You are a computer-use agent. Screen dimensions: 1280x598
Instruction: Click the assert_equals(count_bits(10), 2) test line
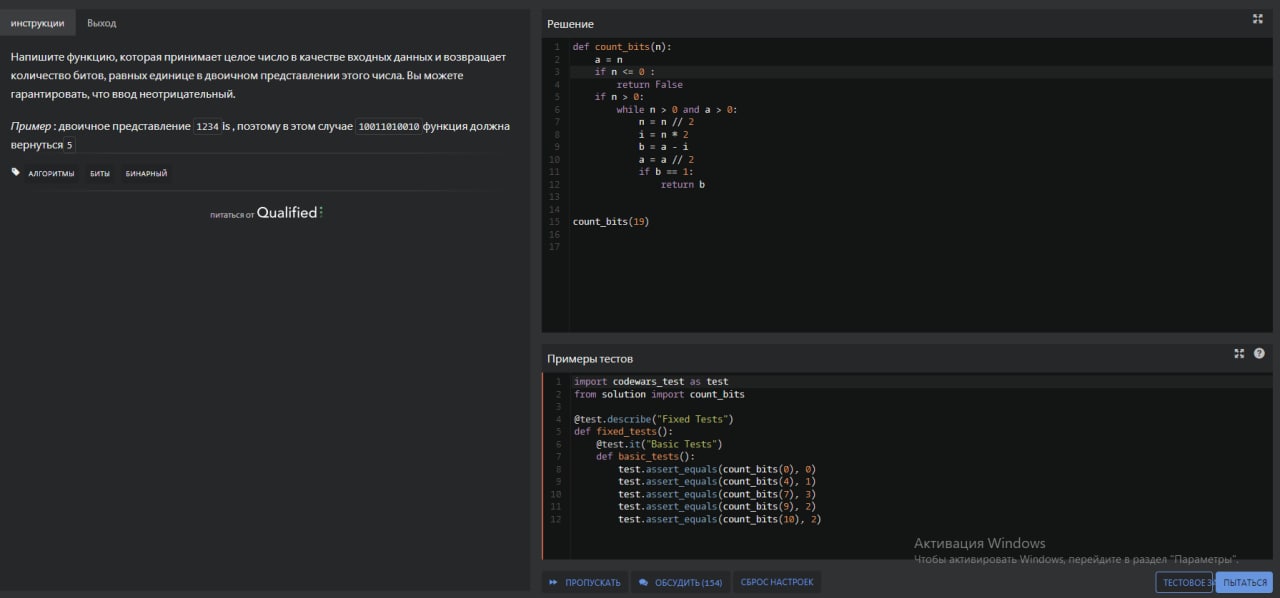tap(719, 519)
